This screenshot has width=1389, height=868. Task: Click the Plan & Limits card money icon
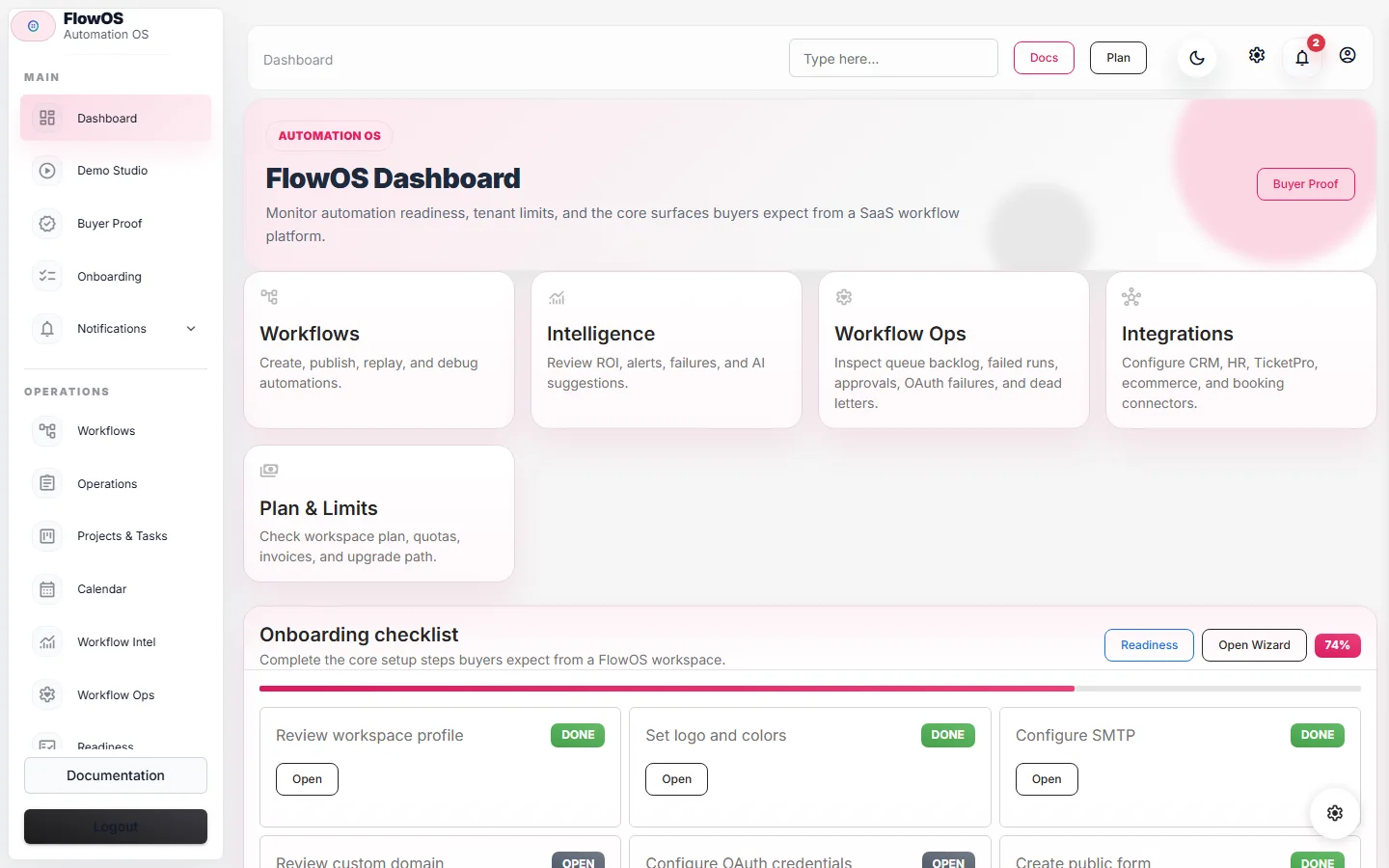(269, 471)
